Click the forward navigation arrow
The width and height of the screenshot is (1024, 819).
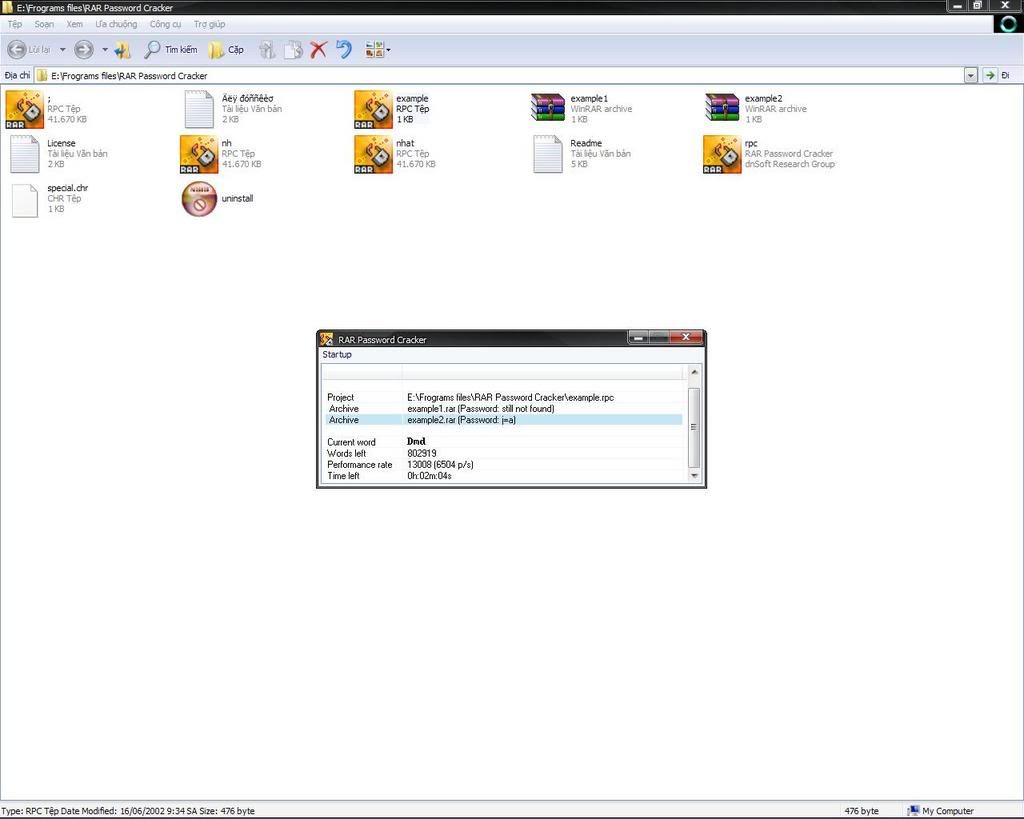coord(84,50)
